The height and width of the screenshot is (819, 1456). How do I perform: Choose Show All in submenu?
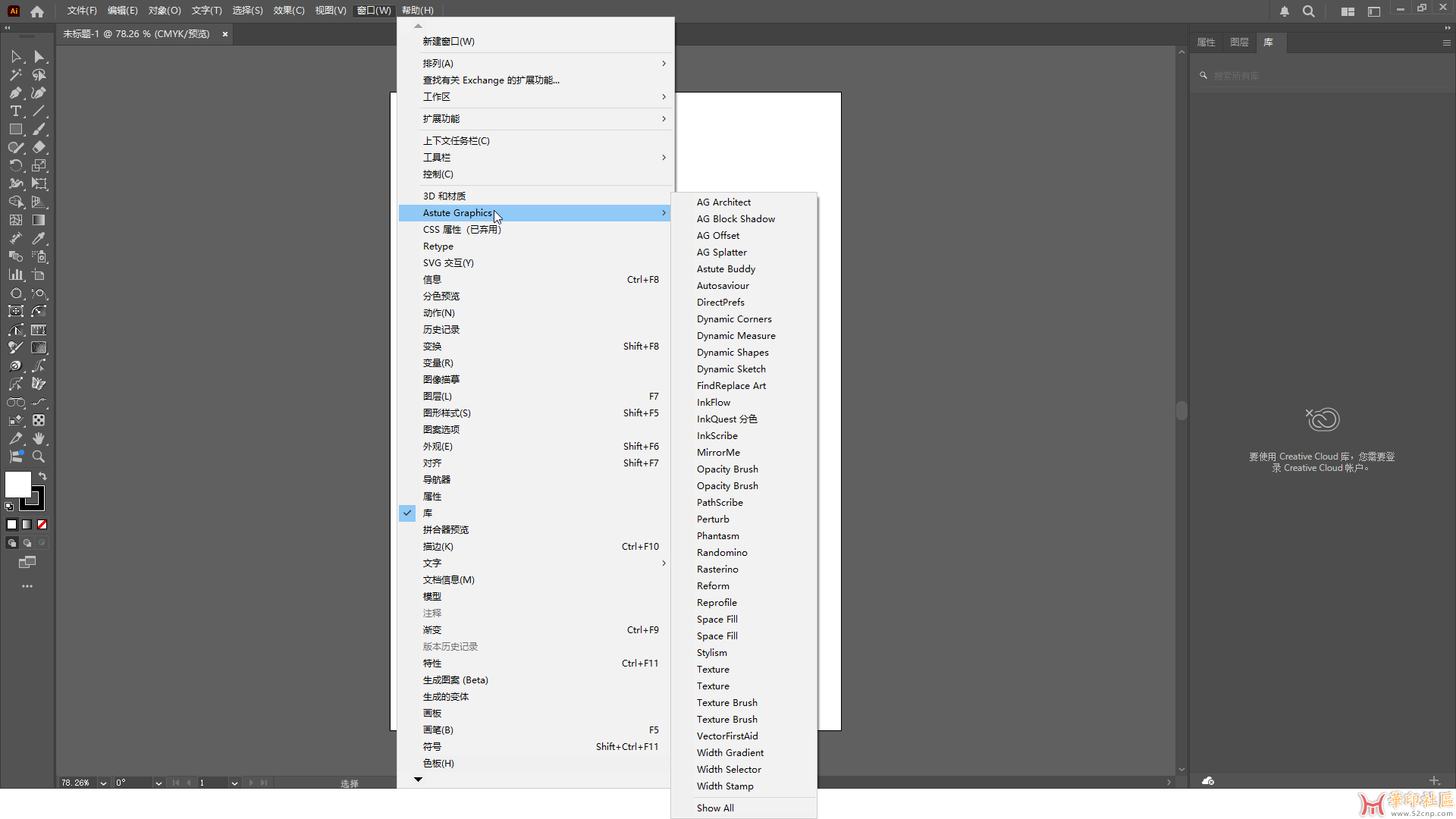(x=743, y=808)
